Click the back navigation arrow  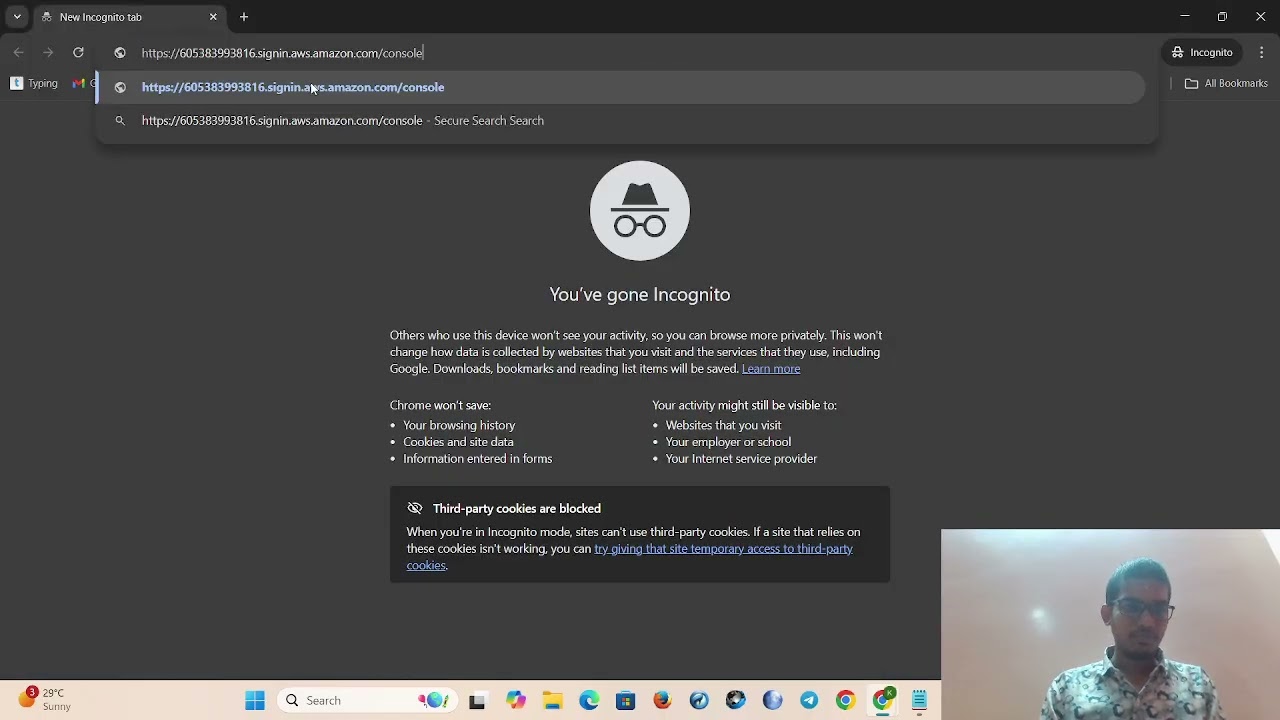(x=19, y=53)
